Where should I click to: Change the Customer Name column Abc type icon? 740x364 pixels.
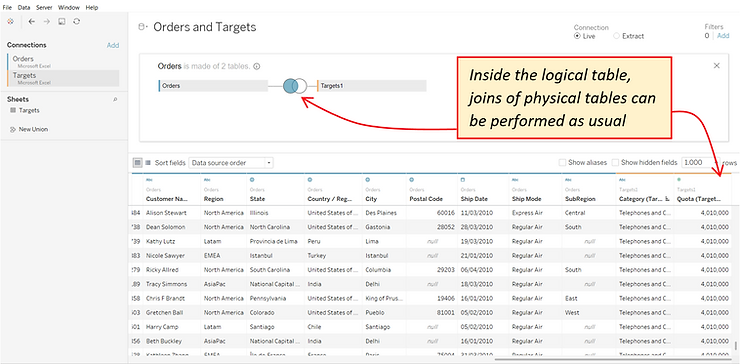click(149, 180)
